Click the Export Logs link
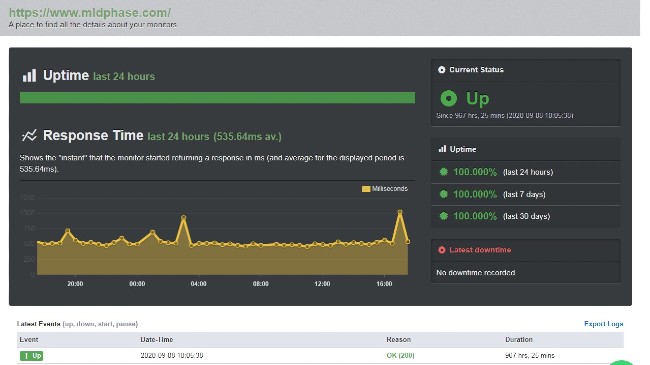 [x=604, y=324]
